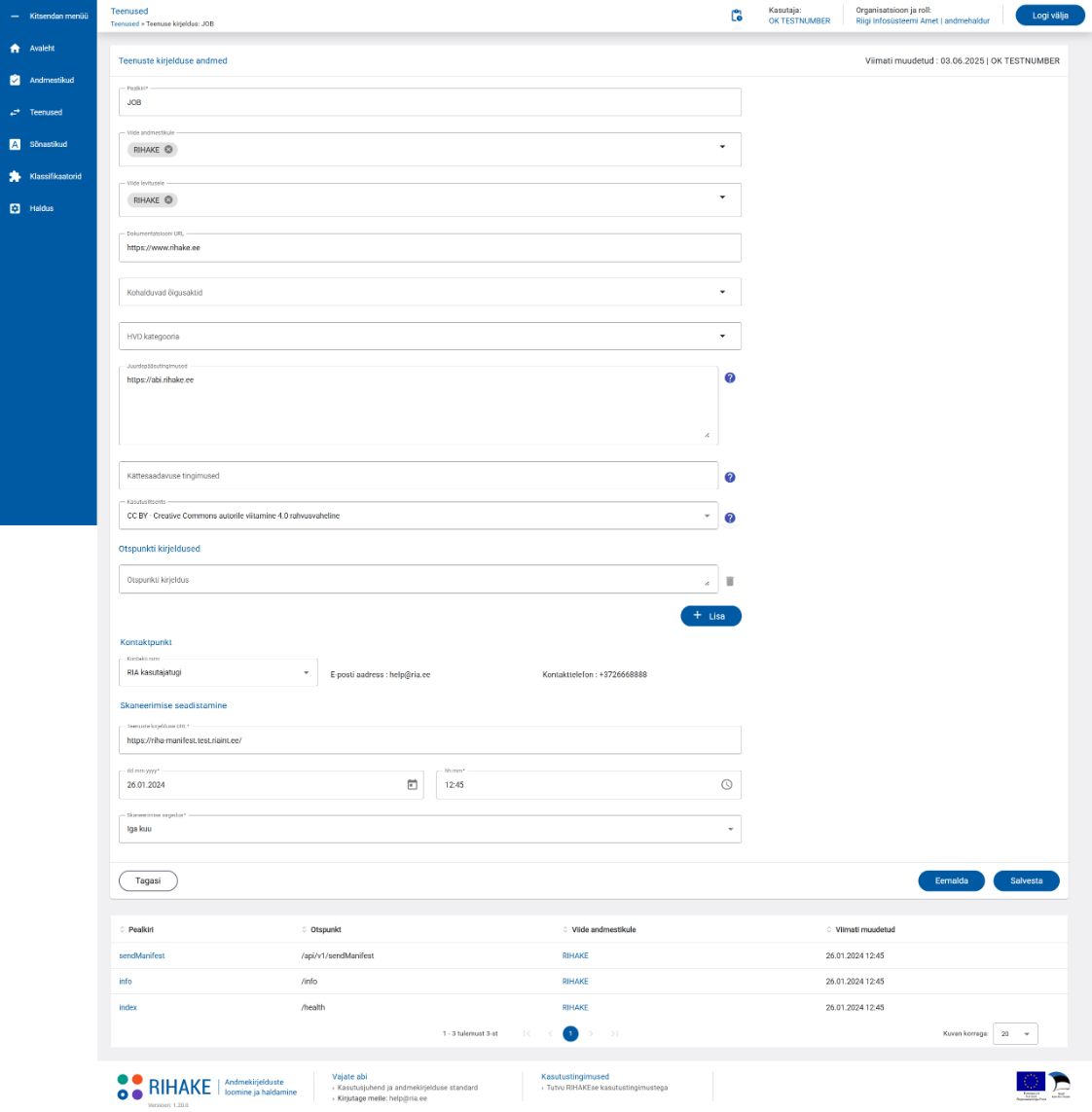1092x1112 pixels.
Task: Open the clock time picker icon
Action: tap(726, 785)
